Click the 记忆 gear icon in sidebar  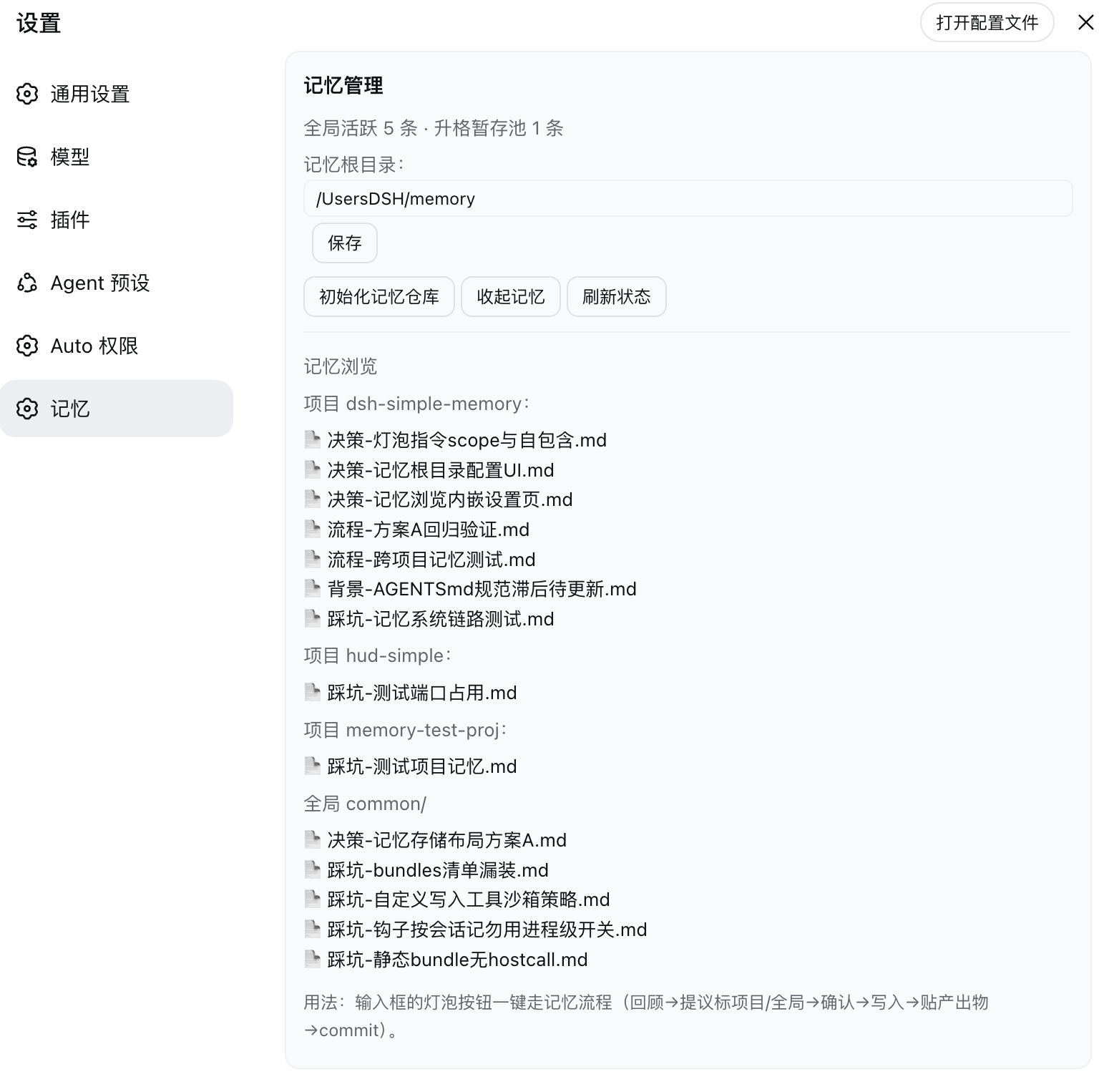click(x=27, y=409)
